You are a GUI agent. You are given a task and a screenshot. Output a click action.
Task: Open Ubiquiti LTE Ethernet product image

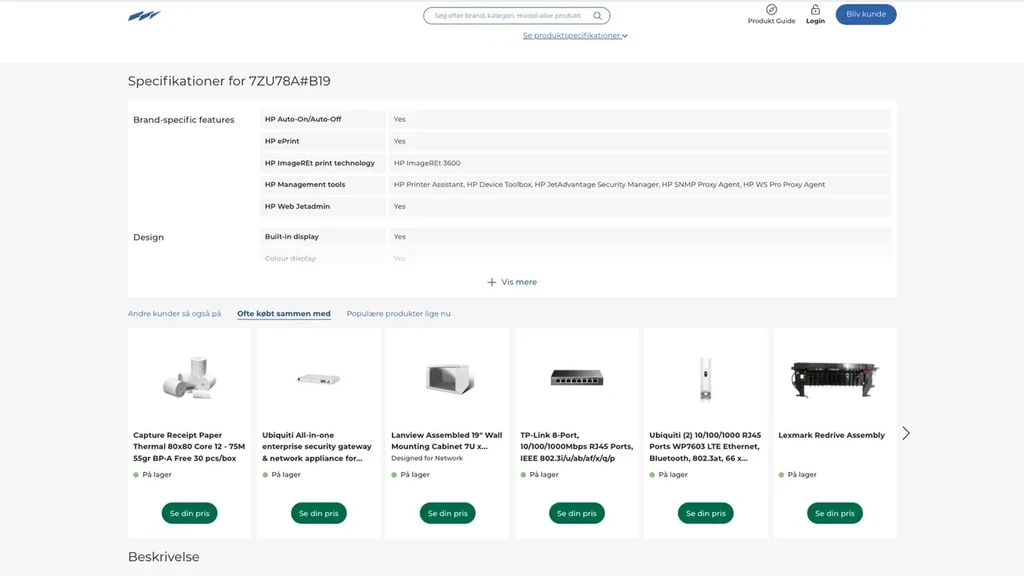[x=705, y=379]
